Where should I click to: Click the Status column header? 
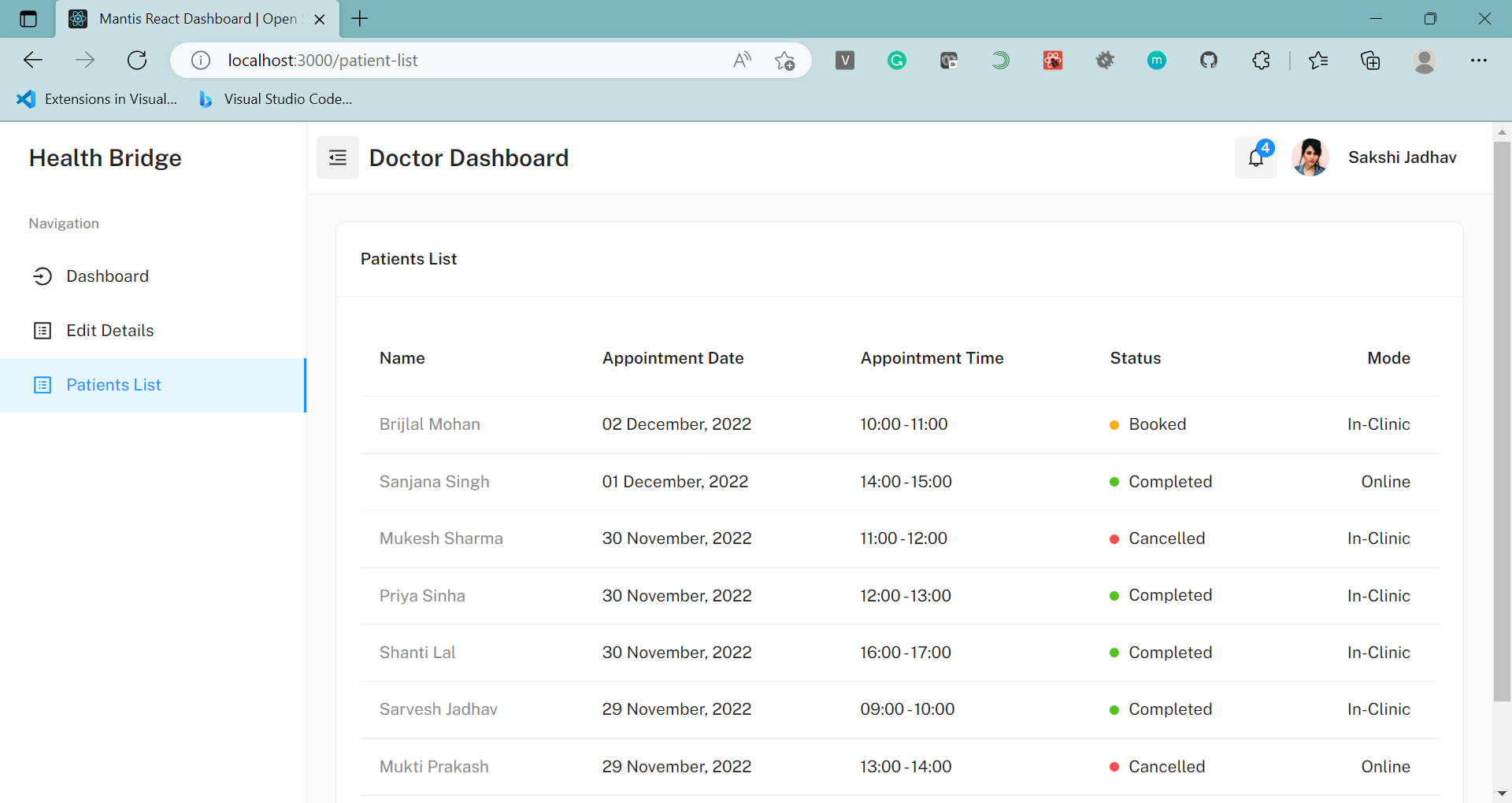click(x=1135, y=358)
